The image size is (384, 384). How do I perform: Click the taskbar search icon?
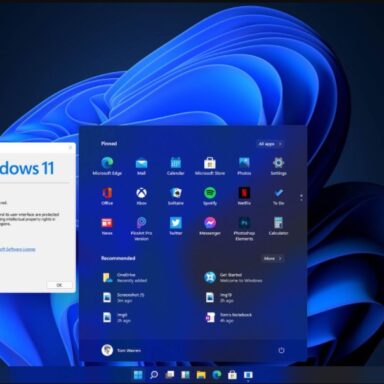click(154, 375)
